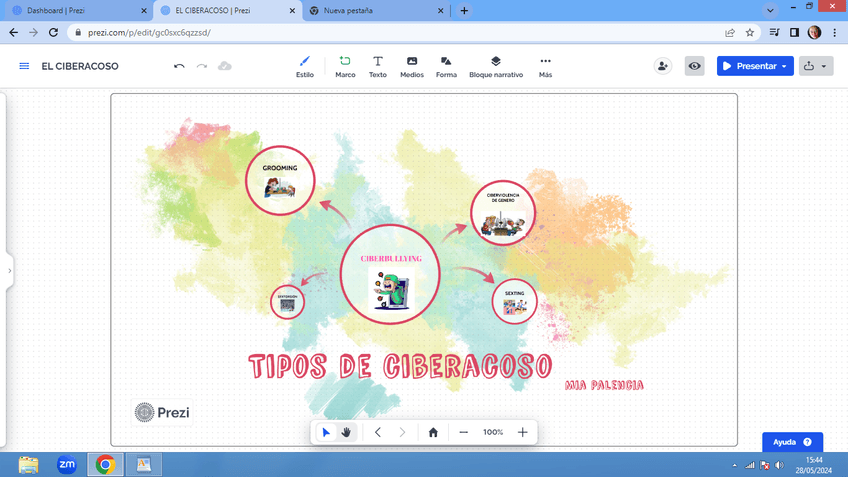Click the undo arrow icon
The image size is (848, 477).
[179, 66]
